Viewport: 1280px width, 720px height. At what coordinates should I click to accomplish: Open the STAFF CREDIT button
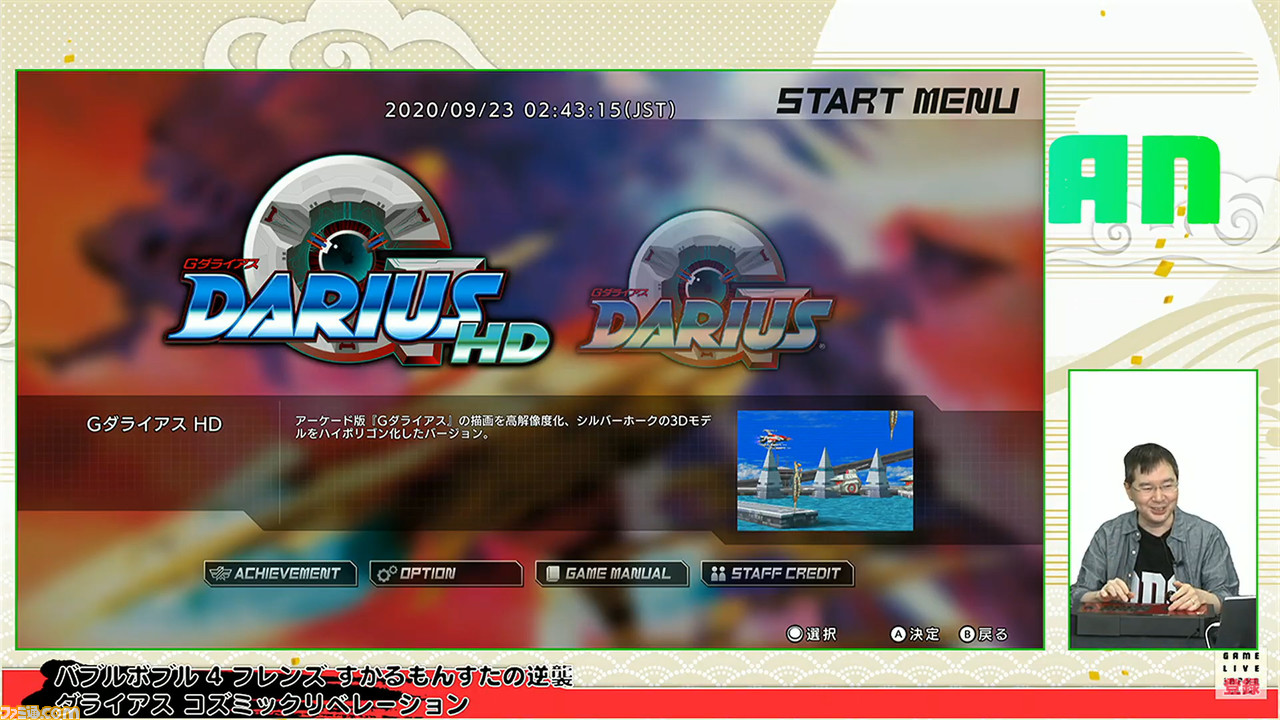pos(778,573)
